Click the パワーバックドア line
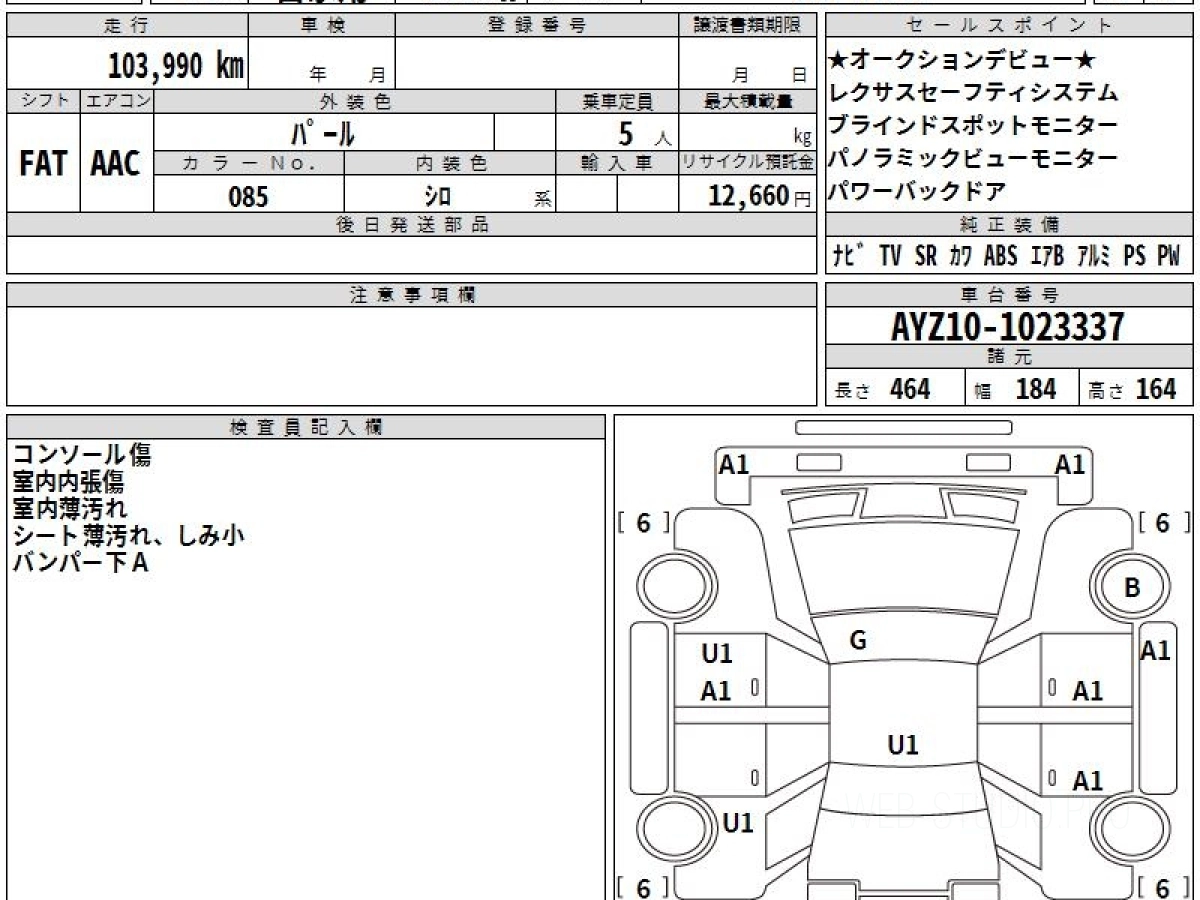 [x=917, y=190]
